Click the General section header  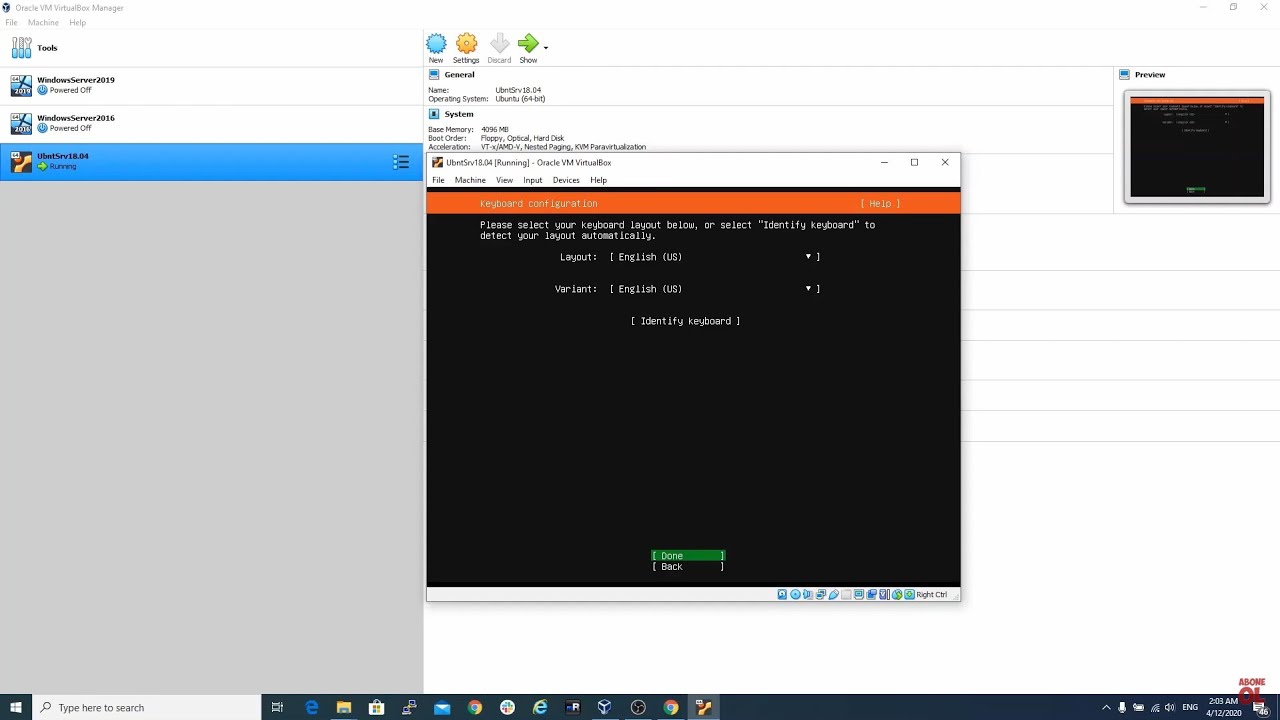(459, 75)
